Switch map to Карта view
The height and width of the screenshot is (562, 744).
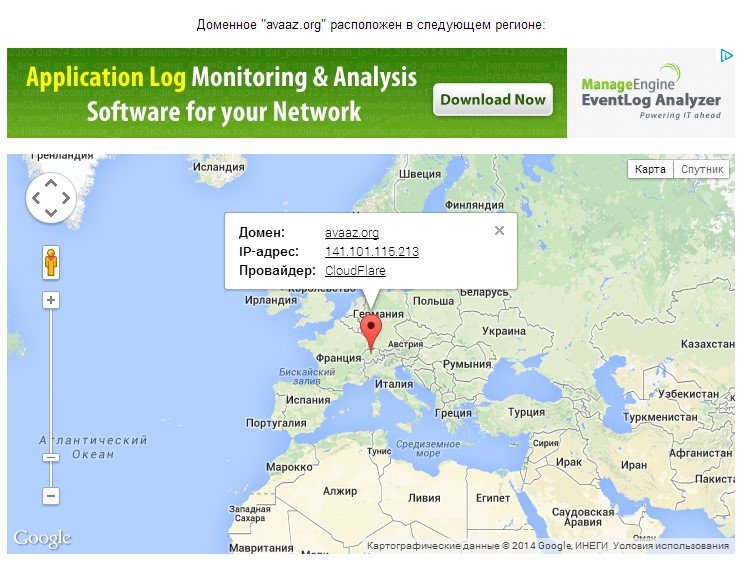[650, 169]
